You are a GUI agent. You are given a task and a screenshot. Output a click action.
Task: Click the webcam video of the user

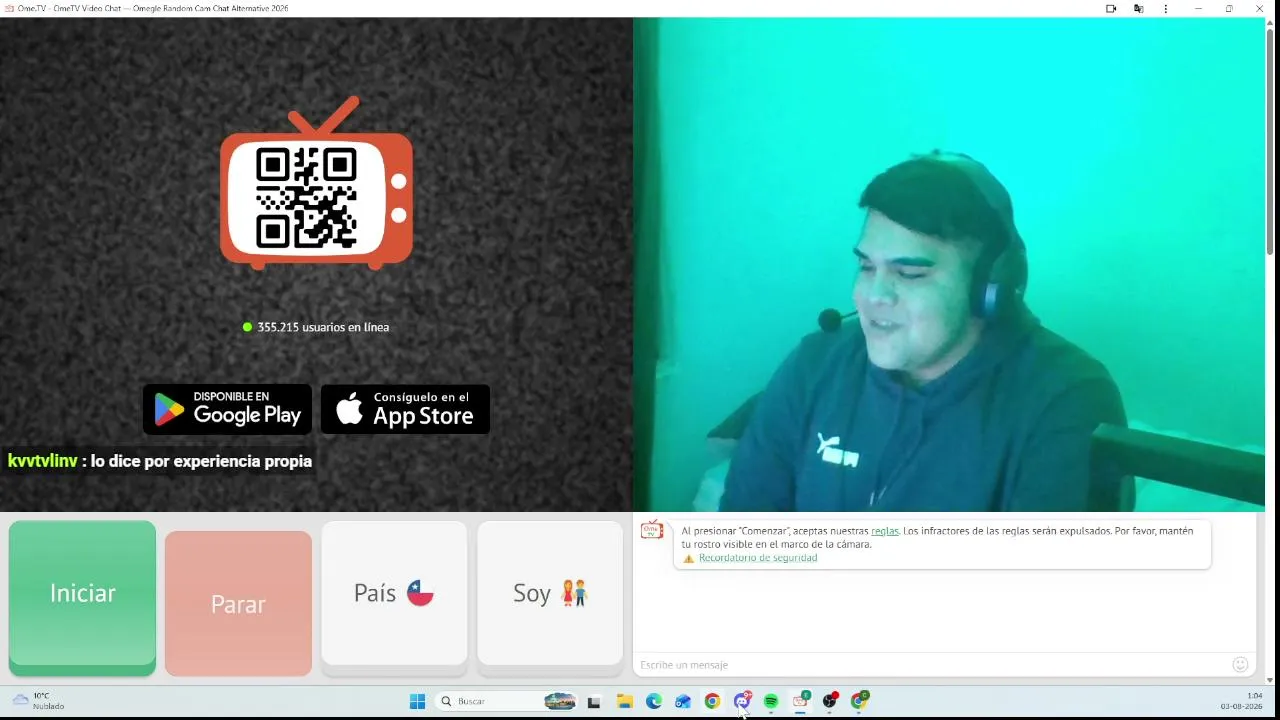point(949,265)
